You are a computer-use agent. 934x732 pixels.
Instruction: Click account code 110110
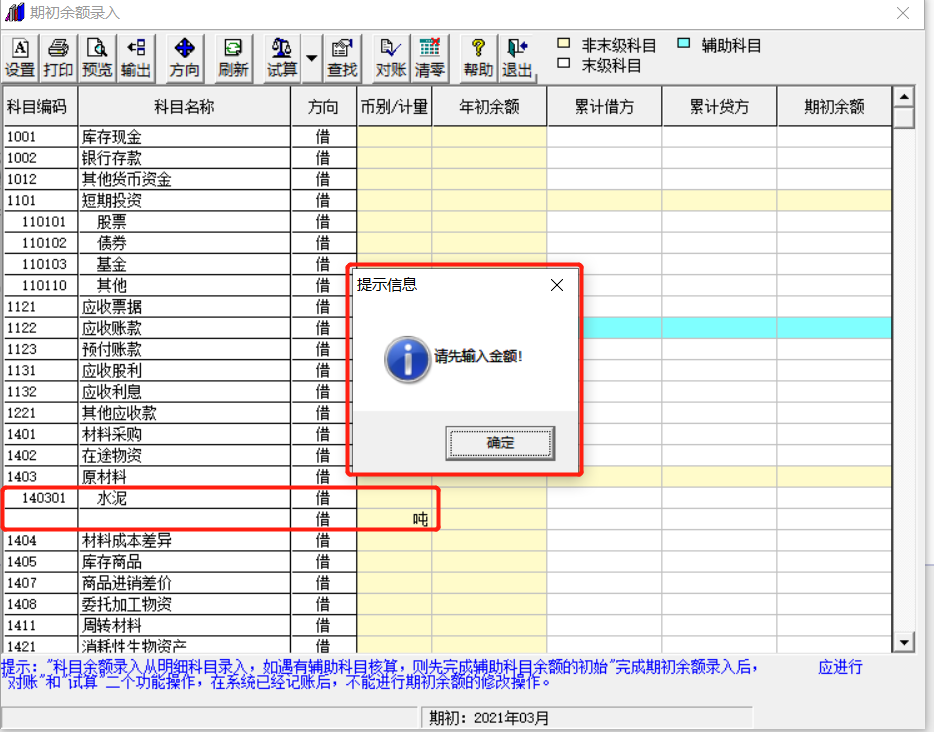(x=44, y=286)
